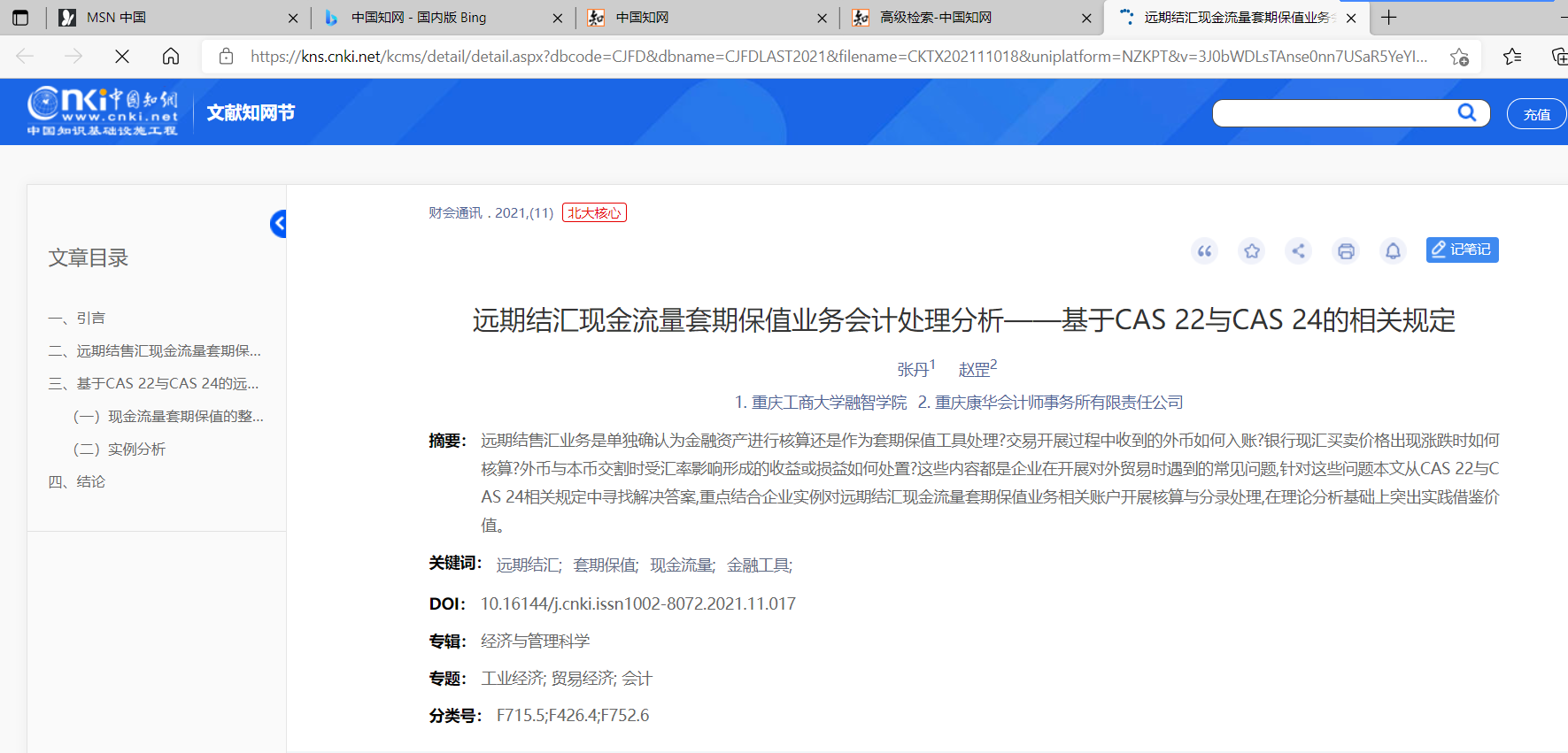This screenshot has width=1568, height=753.
Task: Switch to the 高级检索-中国知网 tab
Action: pyautogui.click(x=935, y=18)
